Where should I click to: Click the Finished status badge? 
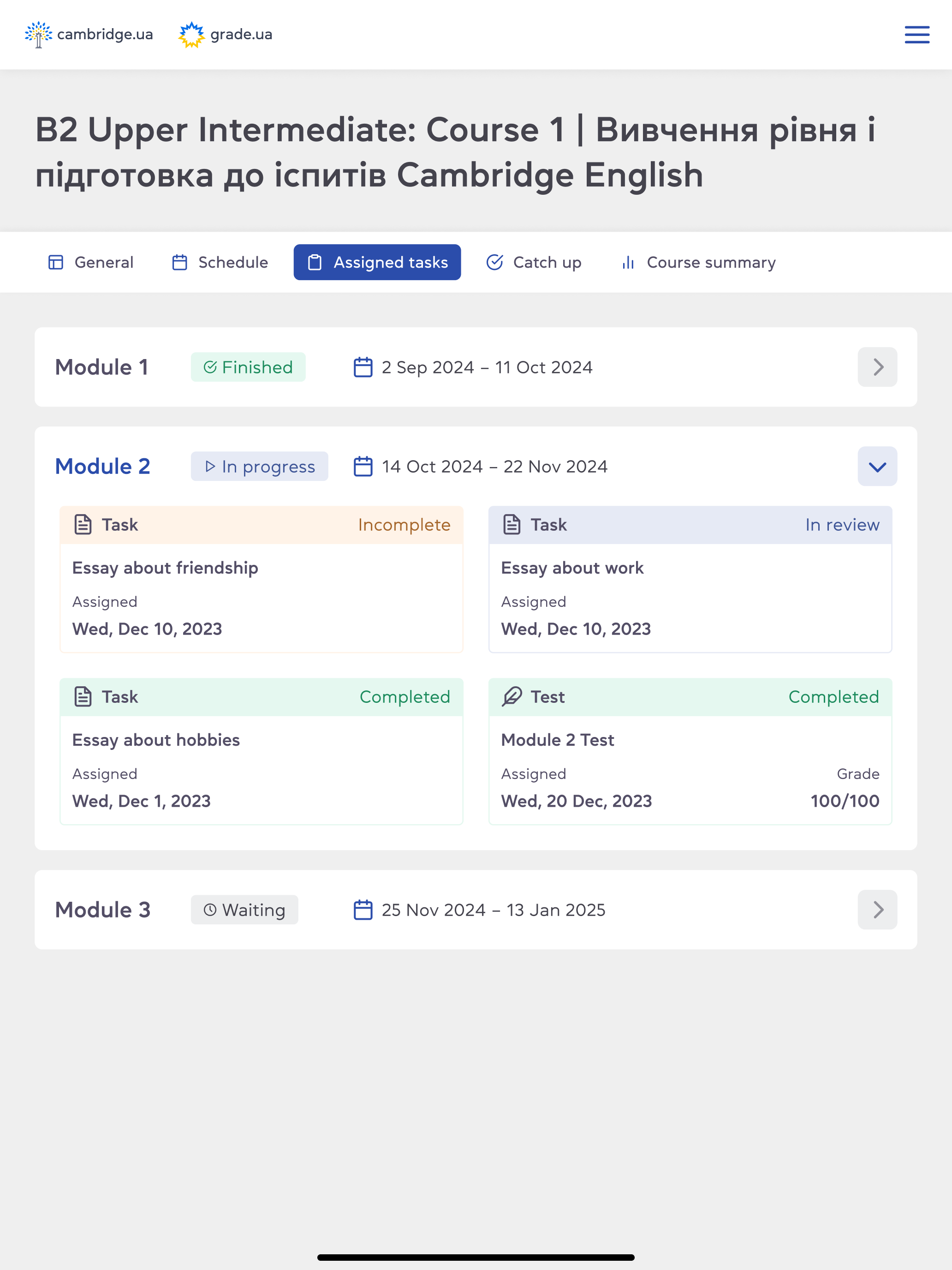(248, 367)
